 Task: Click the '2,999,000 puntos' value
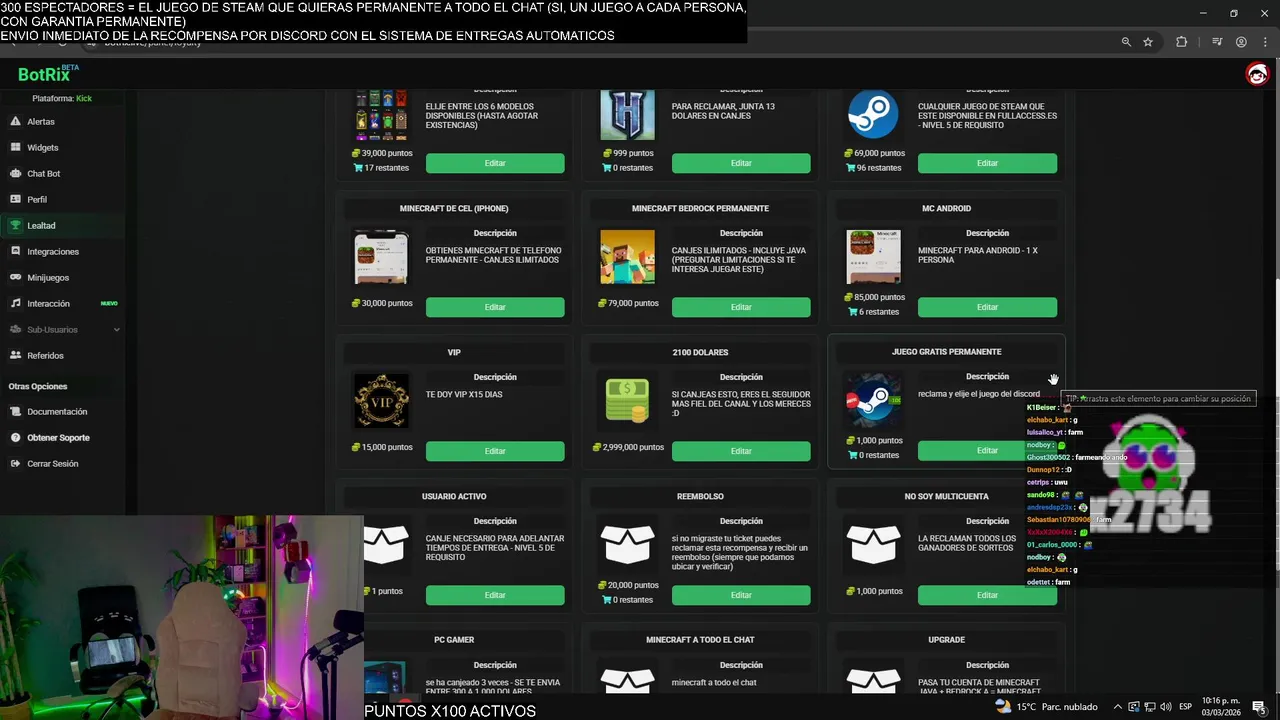[x=633, y=447]
